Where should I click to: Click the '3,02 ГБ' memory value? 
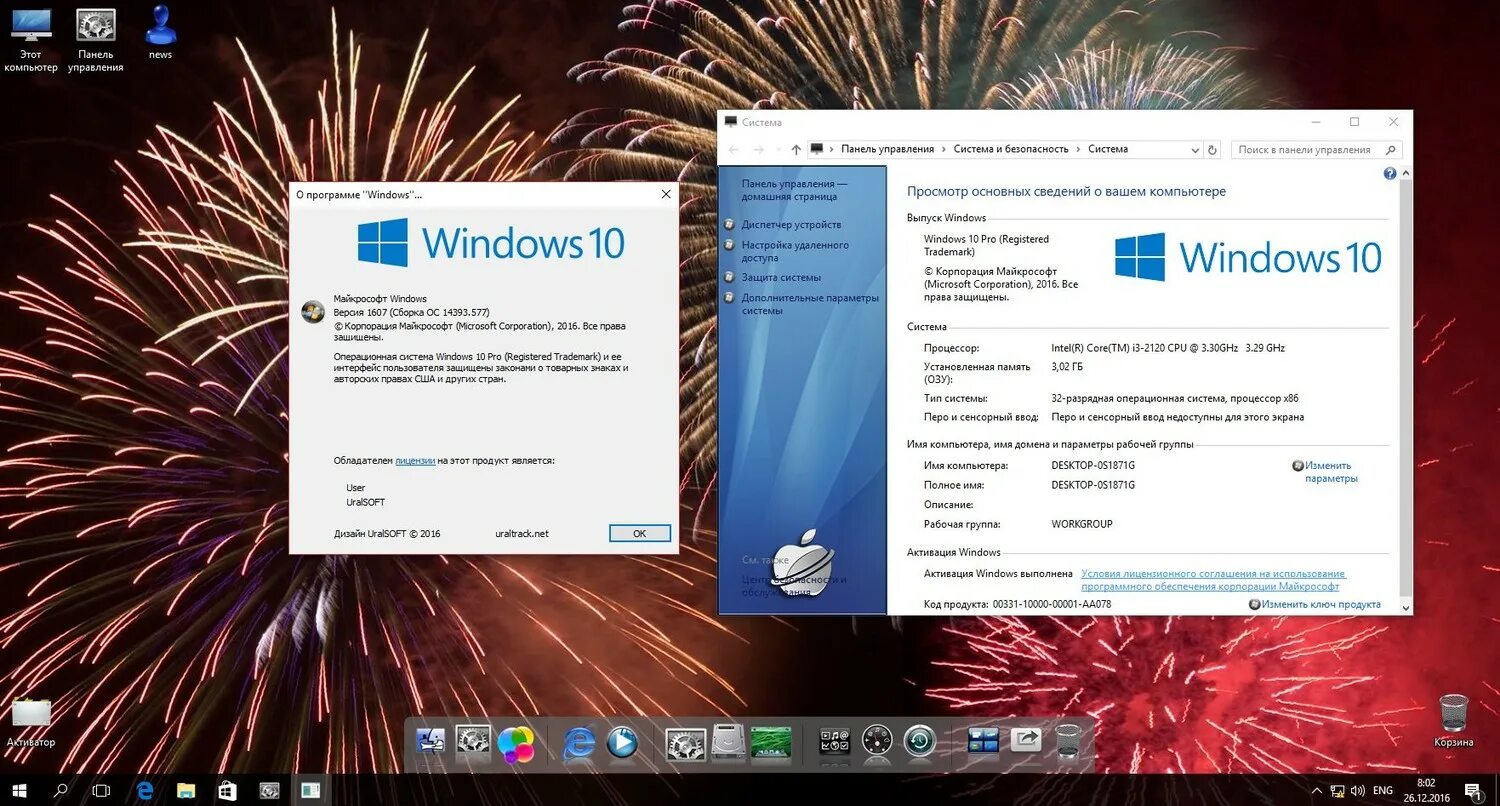[x=1068, y=367]
